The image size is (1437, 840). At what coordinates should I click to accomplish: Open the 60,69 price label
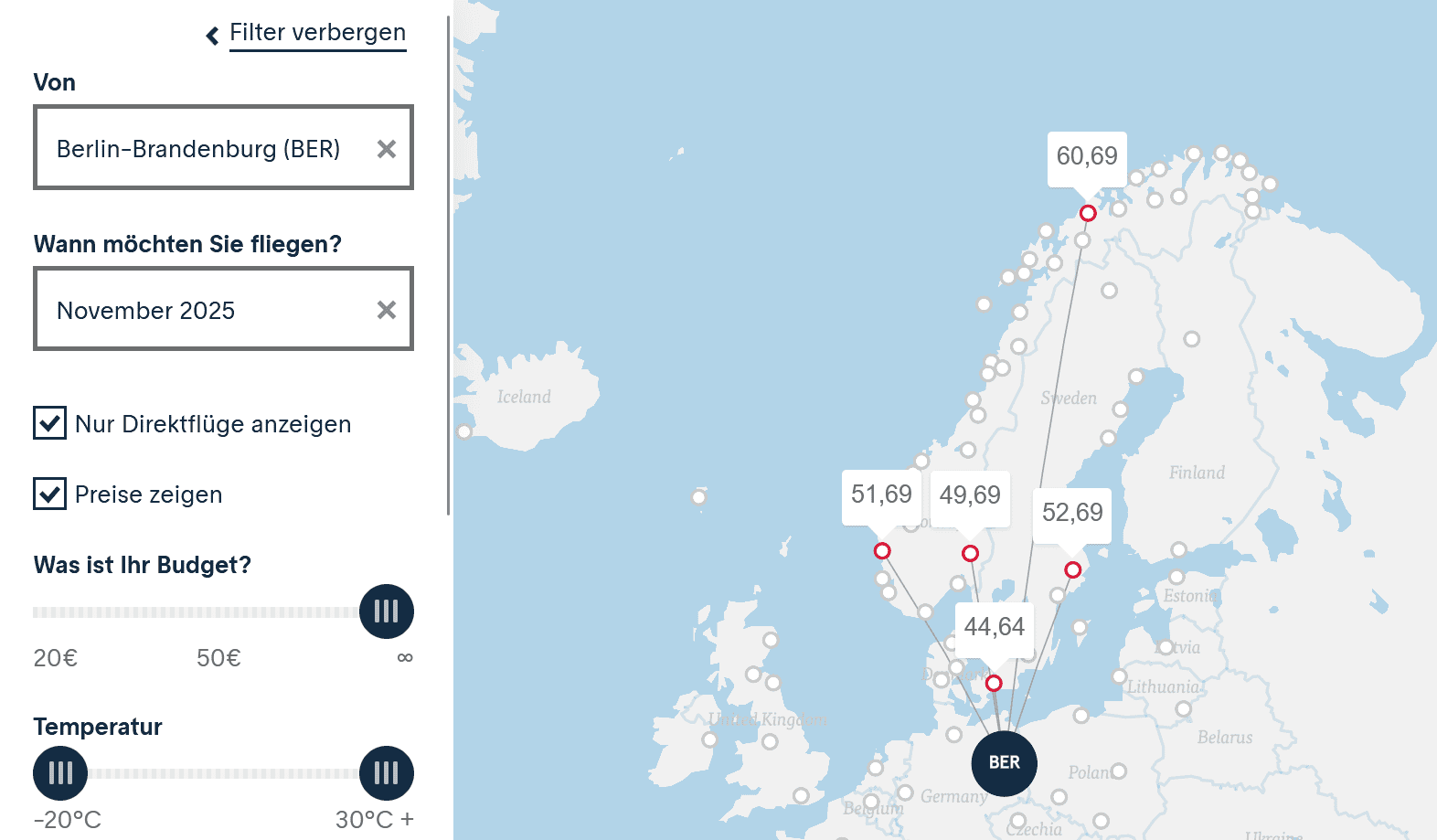(1087, 156)
